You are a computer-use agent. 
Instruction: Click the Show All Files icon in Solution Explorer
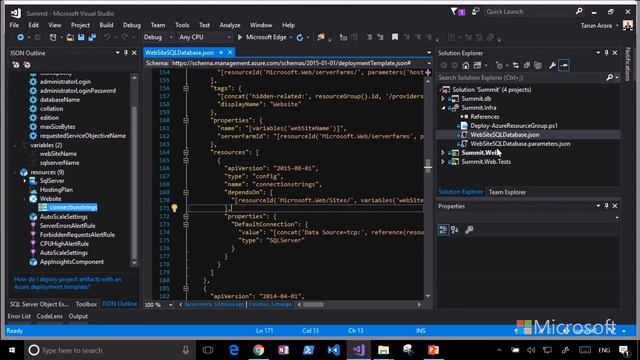538,65
